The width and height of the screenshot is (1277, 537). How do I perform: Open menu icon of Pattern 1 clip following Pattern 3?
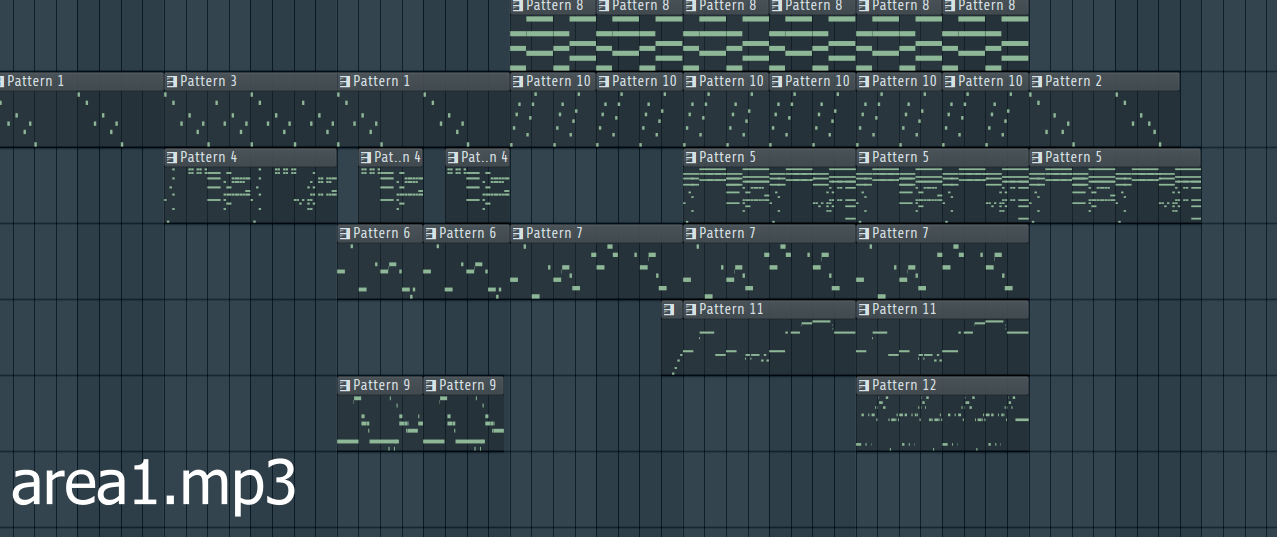345,81
